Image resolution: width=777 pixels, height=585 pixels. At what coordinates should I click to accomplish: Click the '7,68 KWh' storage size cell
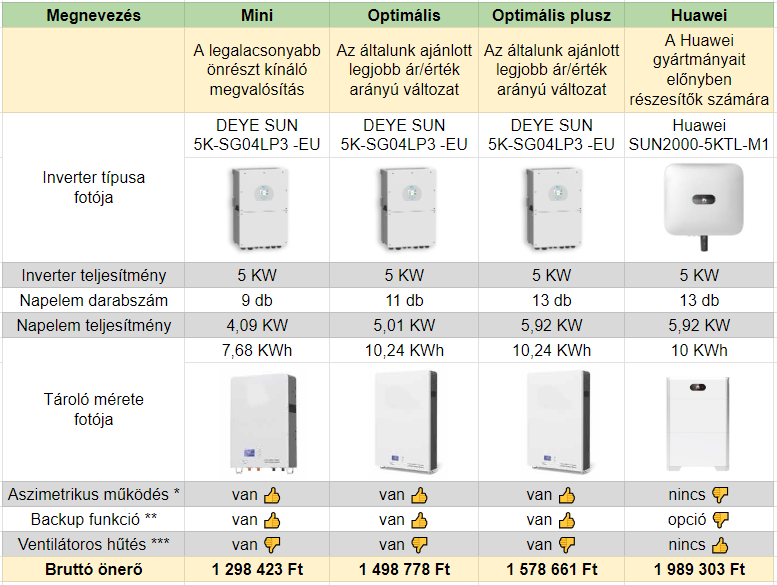tap(257, 351)
